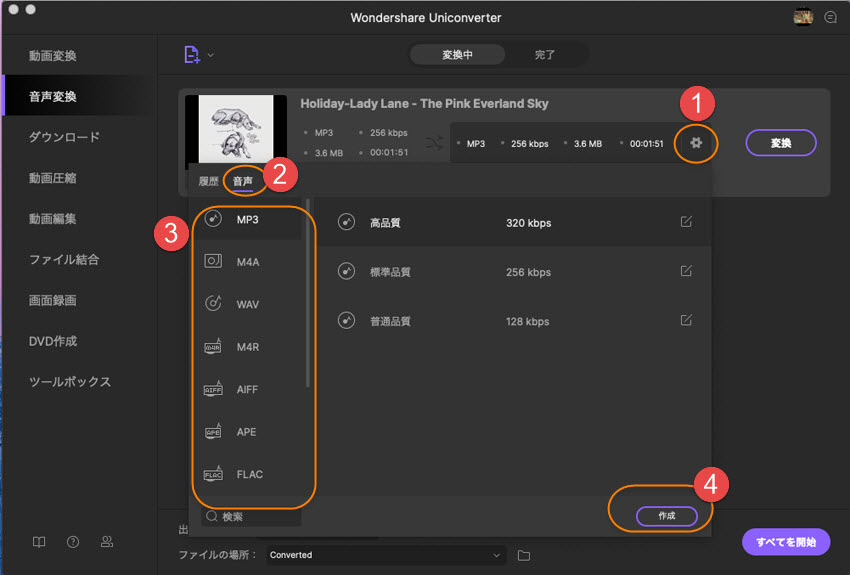Click the WAV format icon
This screenshot has width=850, height=575.
(213, 303)
